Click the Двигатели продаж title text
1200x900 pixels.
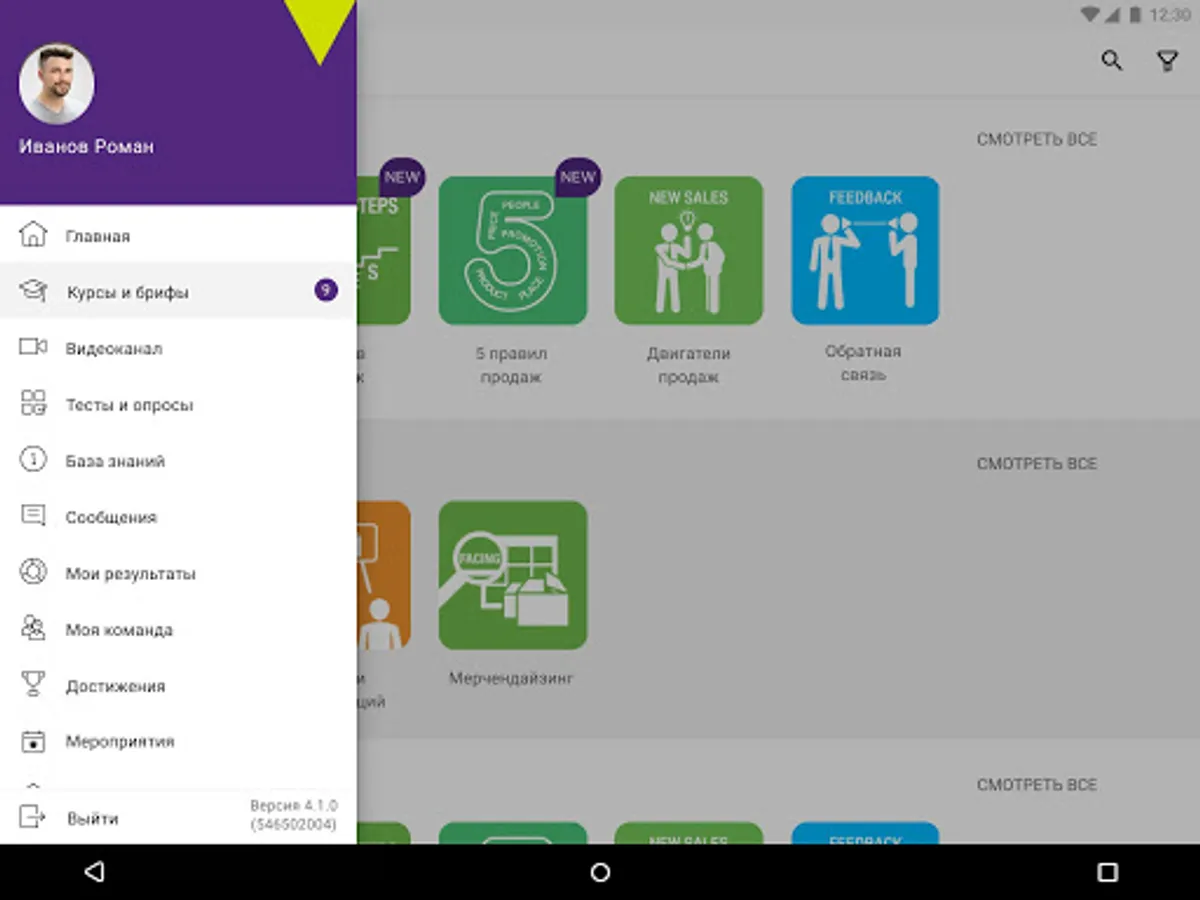[689, 365]
